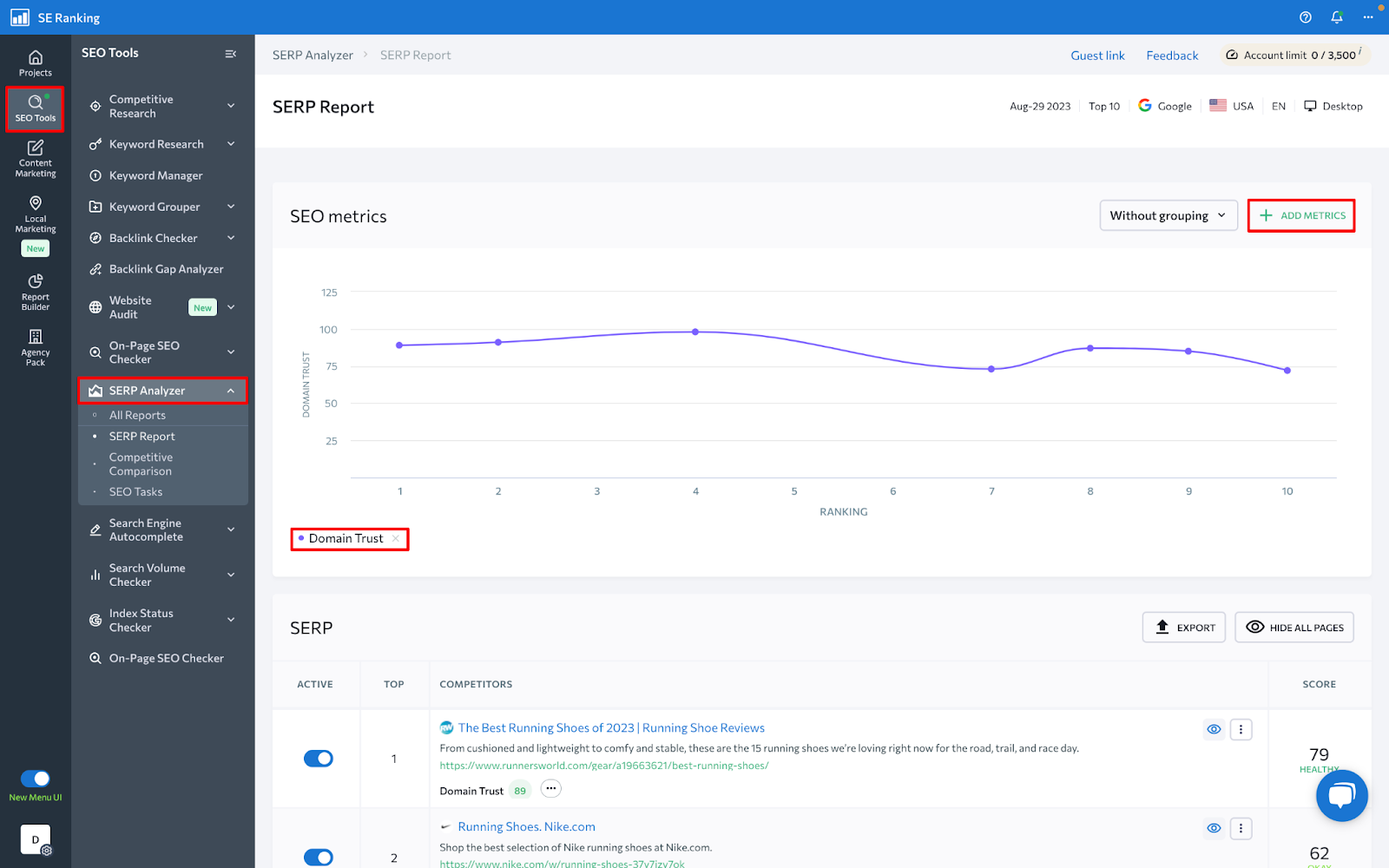The image size is (1389, 868).
Task: Expand the Backlink Checker submenu
Action: (x=231, y=238)
